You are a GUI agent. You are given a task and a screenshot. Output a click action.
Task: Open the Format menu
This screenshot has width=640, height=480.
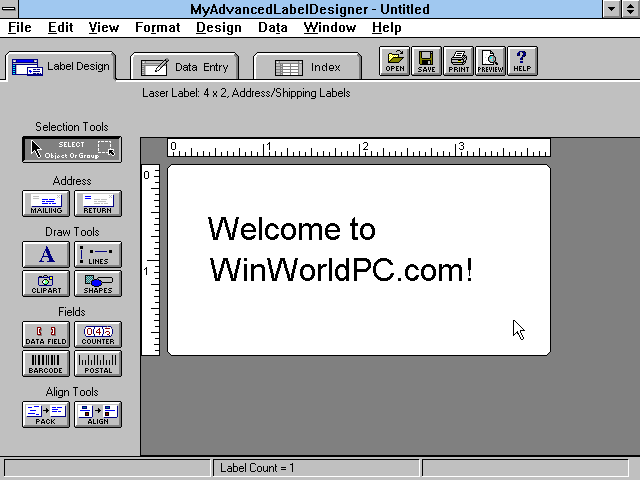(x=158, y=28)
